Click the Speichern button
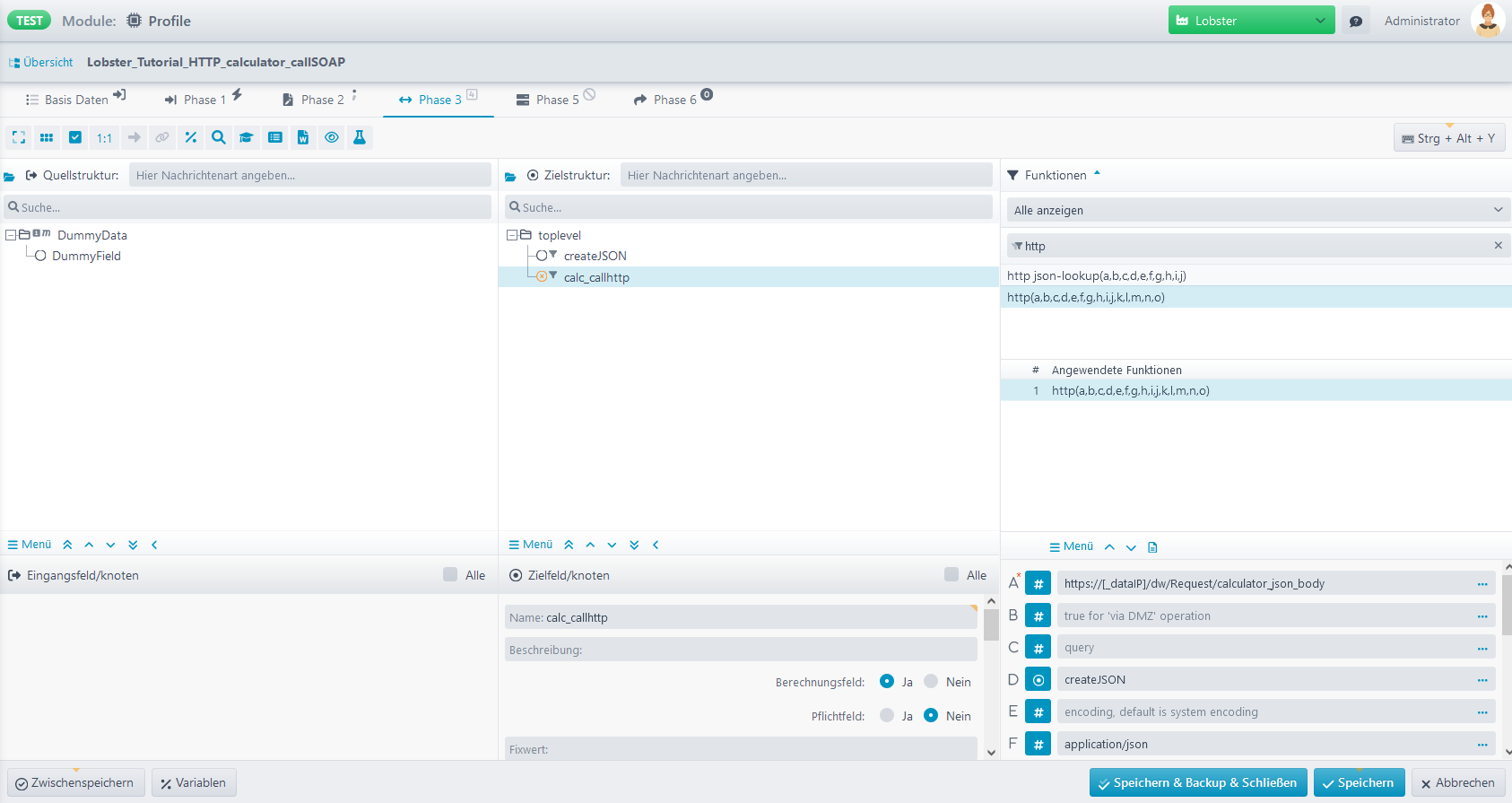This screenshot has width=1512, height=803. (1359, 782)
